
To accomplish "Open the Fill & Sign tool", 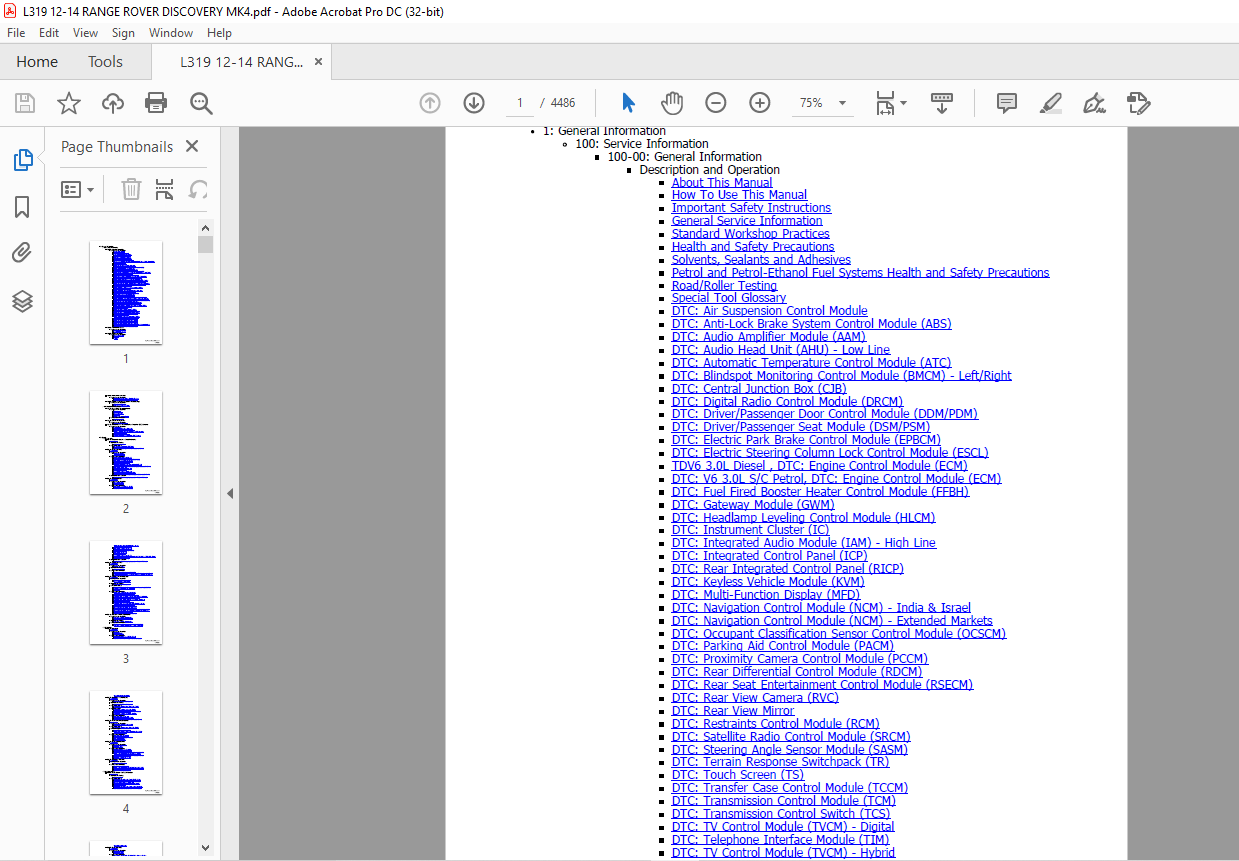I will pos(1094,103).
